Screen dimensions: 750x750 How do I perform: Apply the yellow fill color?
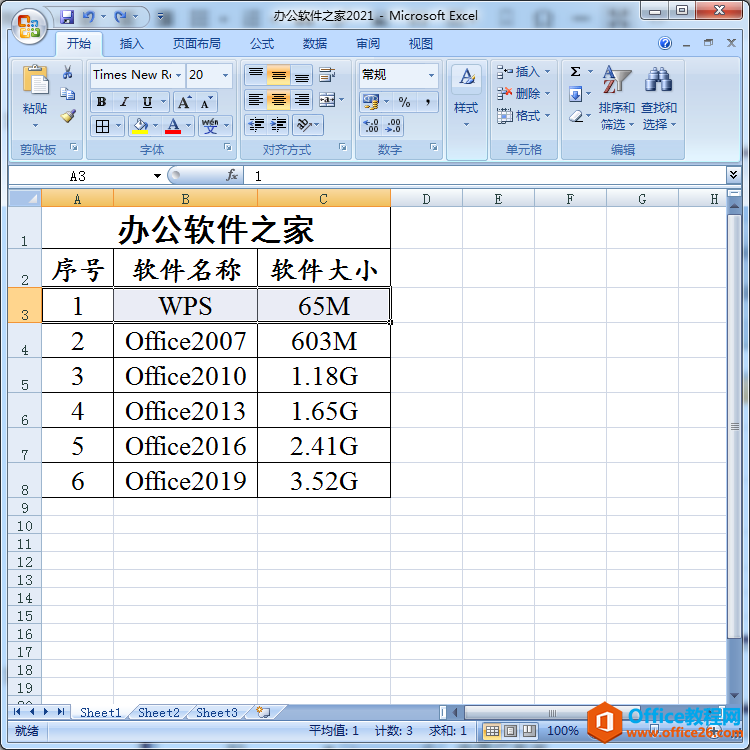coord(140,126)
